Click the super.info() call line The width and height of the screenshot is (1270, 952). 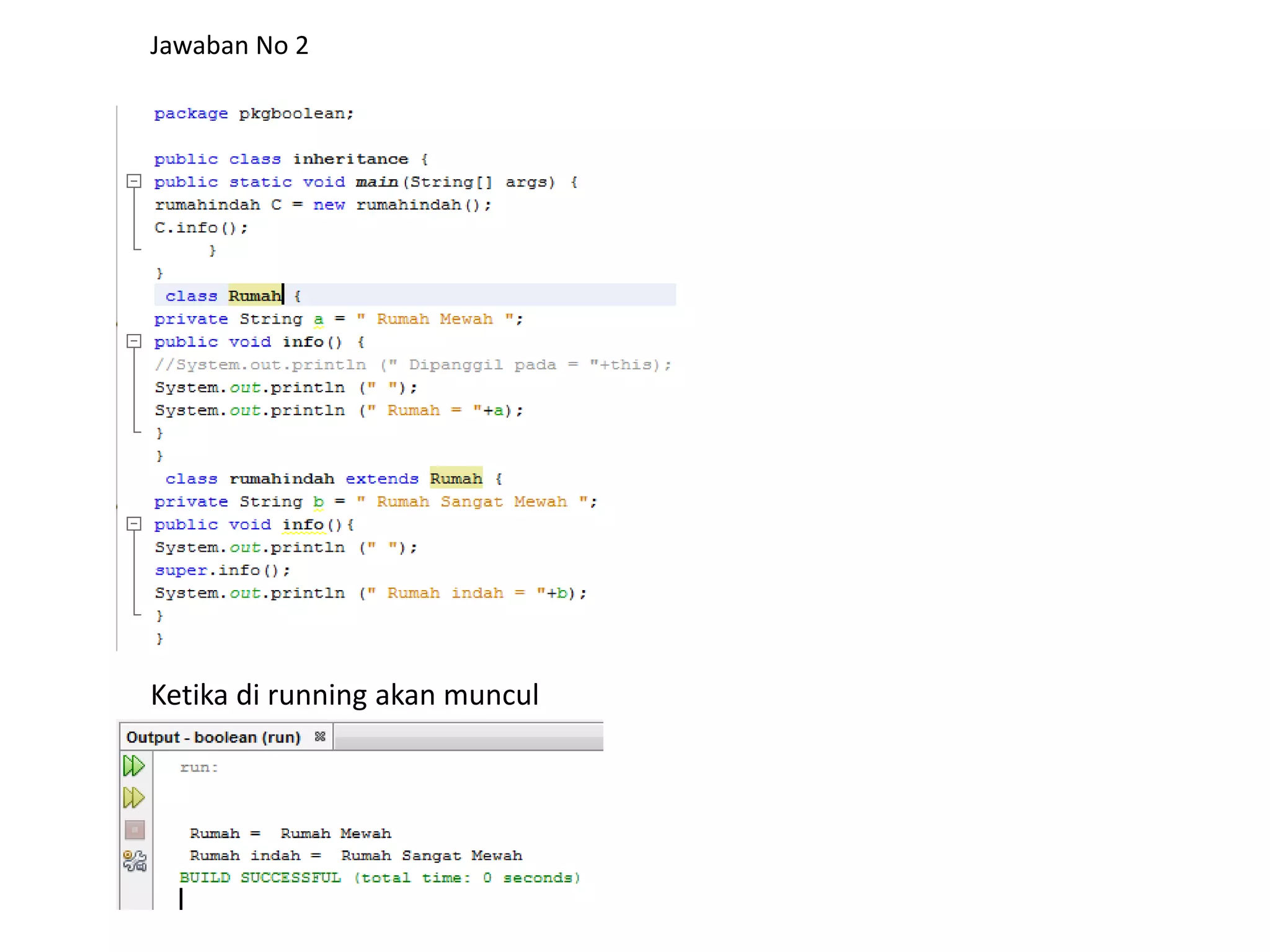222,570
